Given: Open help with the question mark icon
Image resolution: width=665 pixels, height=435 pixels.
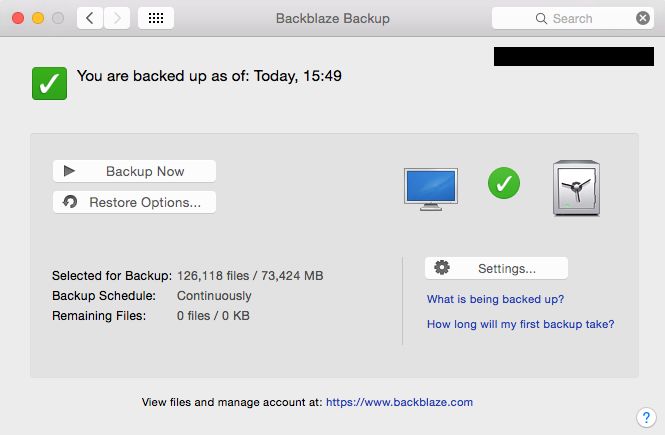Looking at the screenshot, I should (x=645, y=417).
